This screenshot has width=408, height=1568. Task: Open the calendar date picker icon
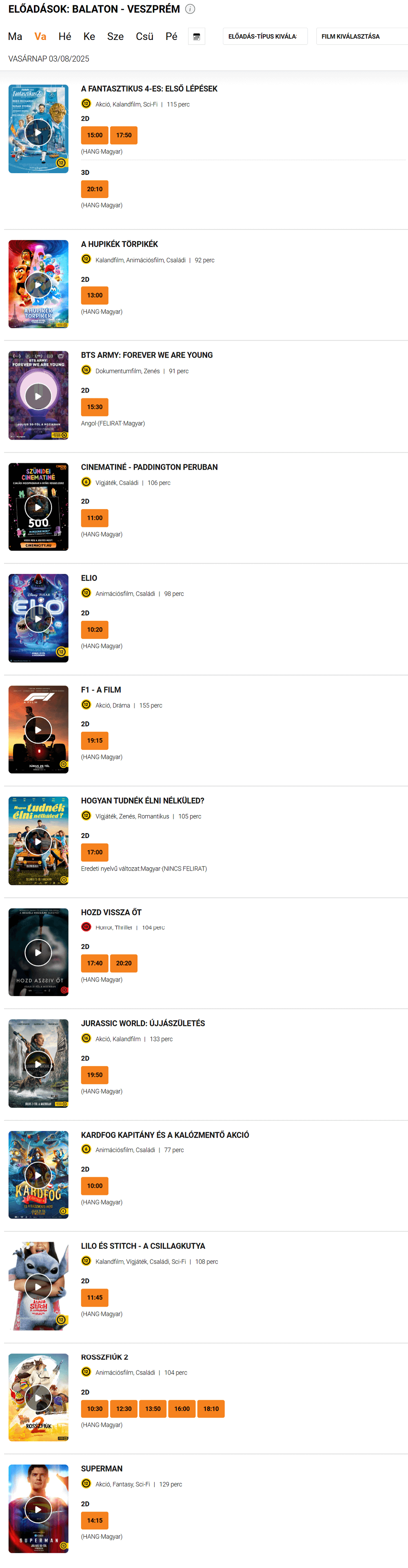pos(197,37)
